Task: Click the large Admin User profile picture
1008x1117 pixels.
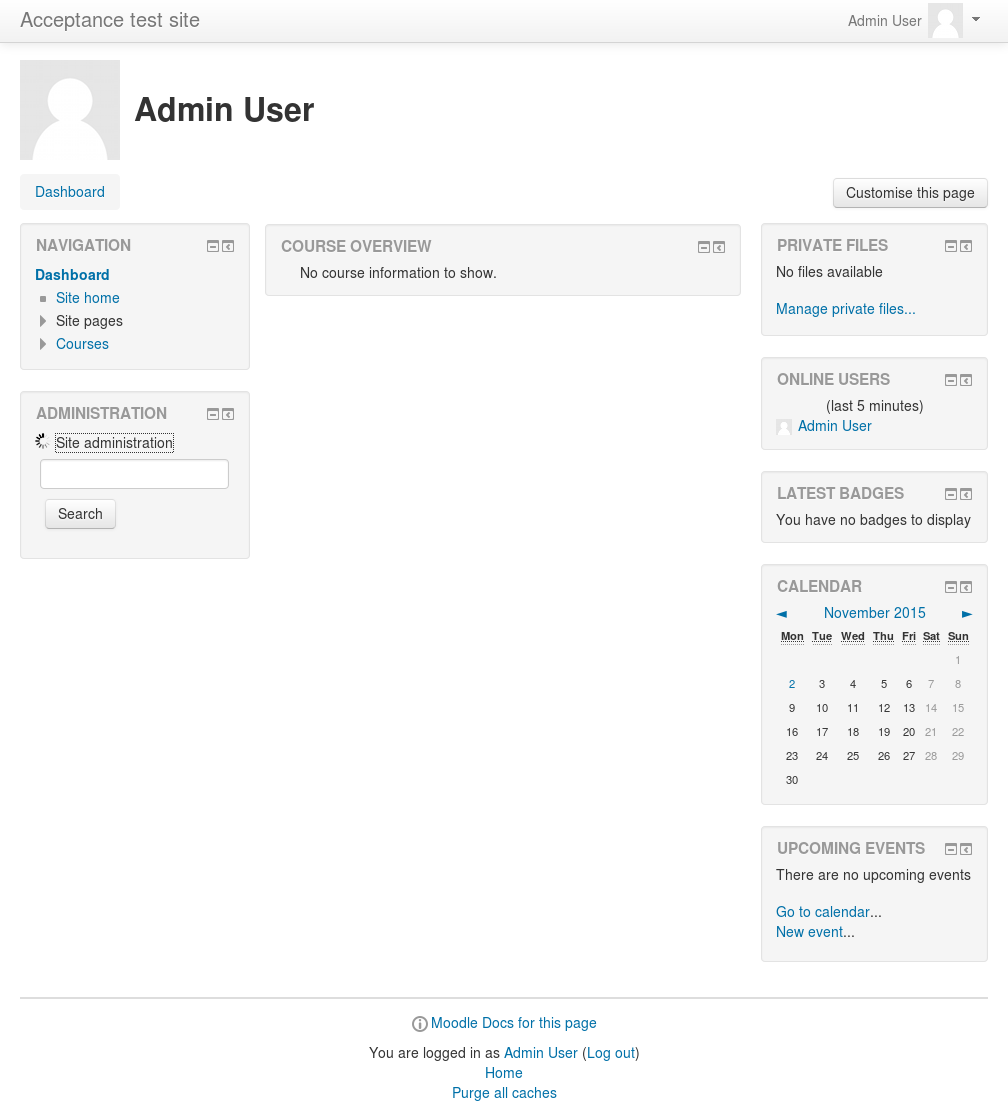Action: point(70,110)
